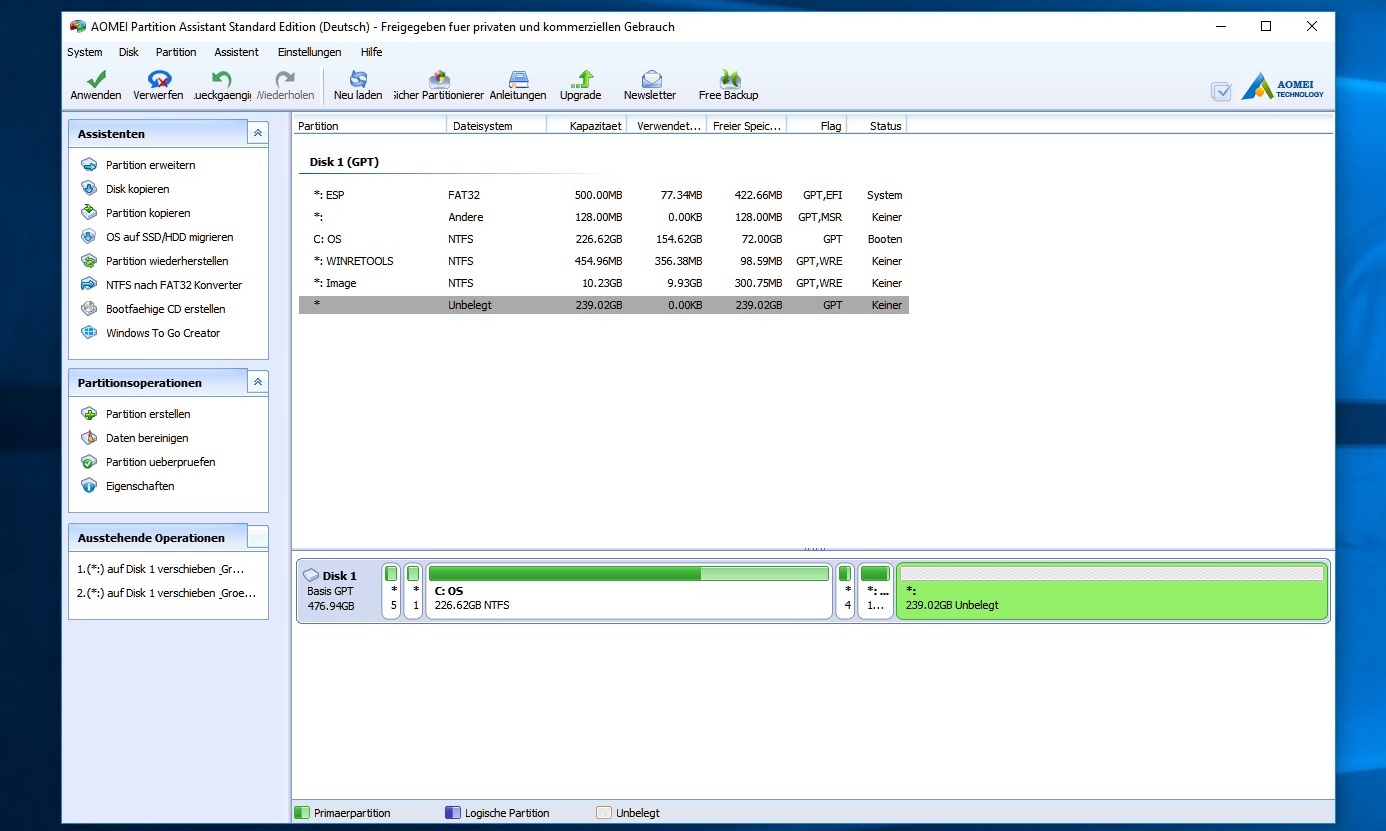1386x831 pixels.
Task: Click the checkmark icon beside AOMEI logo
Action: tap(1221, 92)
